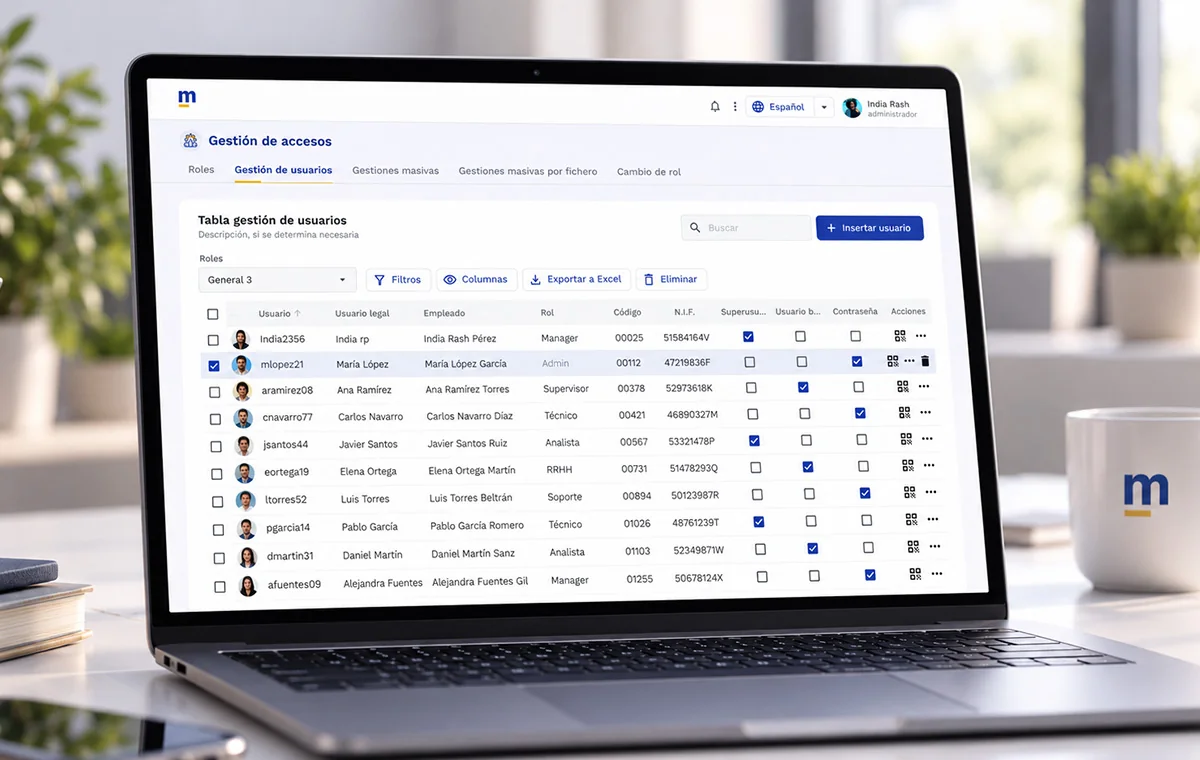Screen dimensions: 1200x760
Task: Click the Buscar search field
Action: click(746, 228)
